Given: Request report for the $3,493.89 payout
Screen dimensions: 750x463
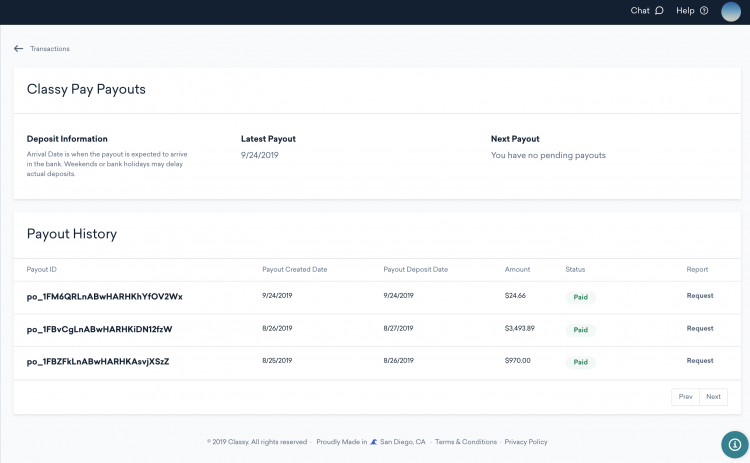Looking at the screenshot, I should coord(700,328).
